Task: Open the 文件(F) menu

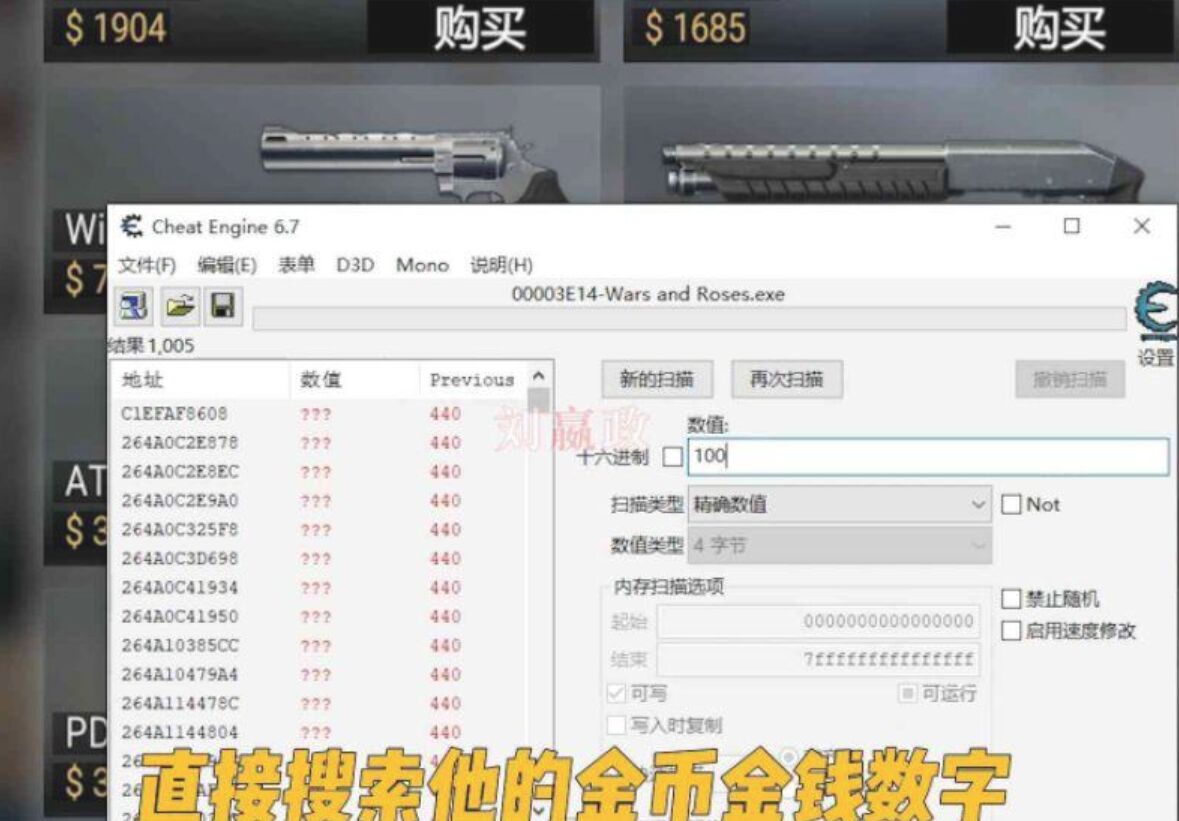Action: [147, 265]
